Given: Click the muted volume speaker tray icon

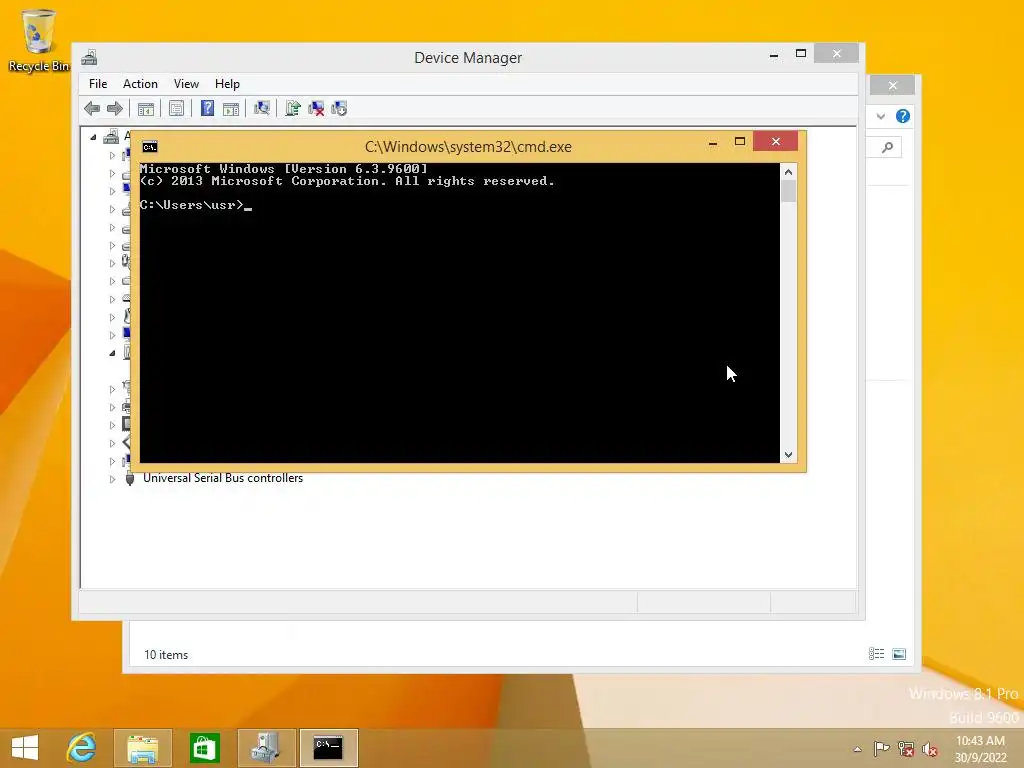Looking at the screenshot, I should pos(930,748).
